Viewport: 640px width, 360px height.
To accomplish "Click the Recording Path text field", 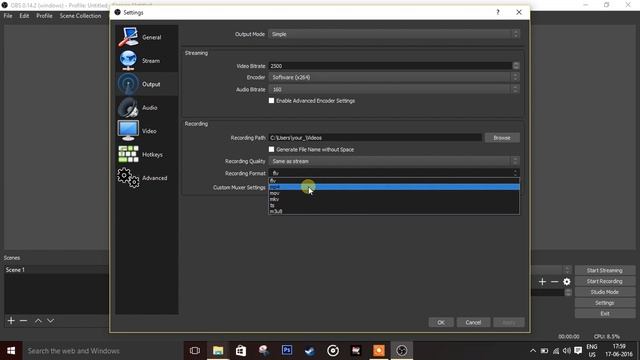I will point(375,138).
